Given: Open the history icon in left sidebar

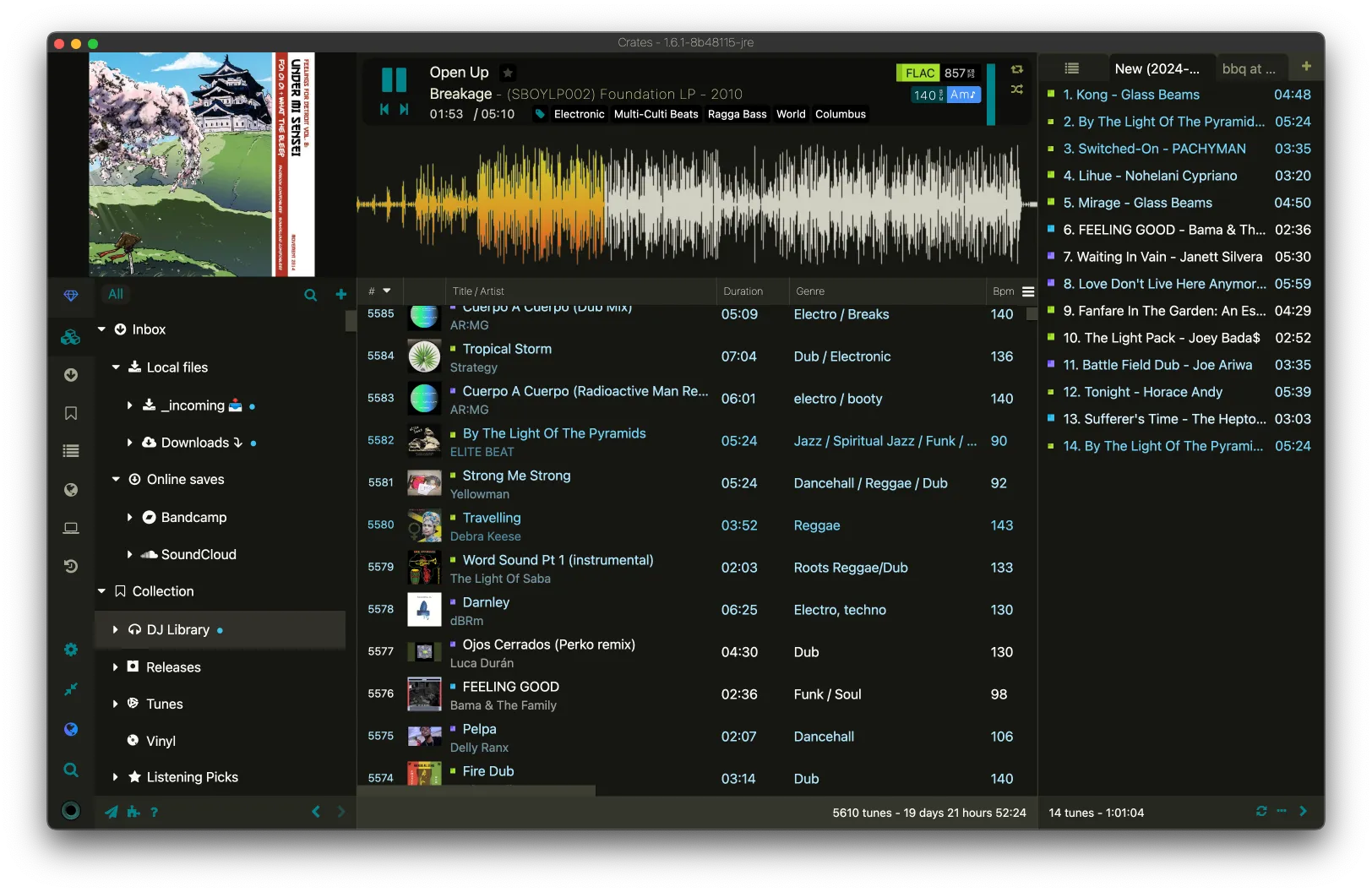Looking at the screenshot, I should click(x=71, y=566).
